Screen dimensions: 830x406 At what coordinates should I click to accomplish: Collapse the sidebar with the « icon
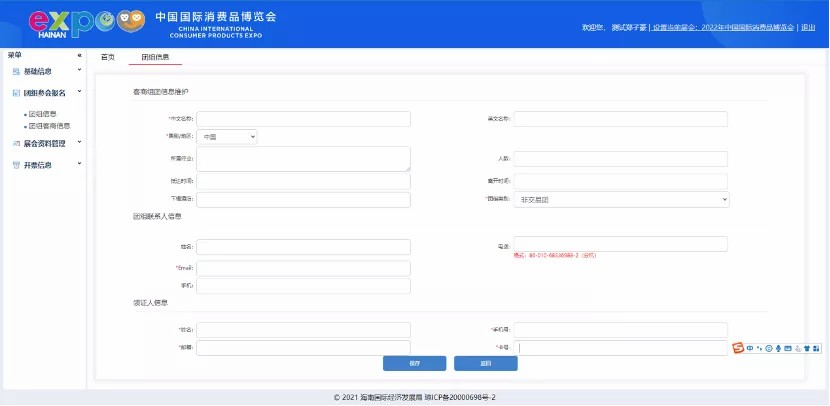(x=79, y=55)
